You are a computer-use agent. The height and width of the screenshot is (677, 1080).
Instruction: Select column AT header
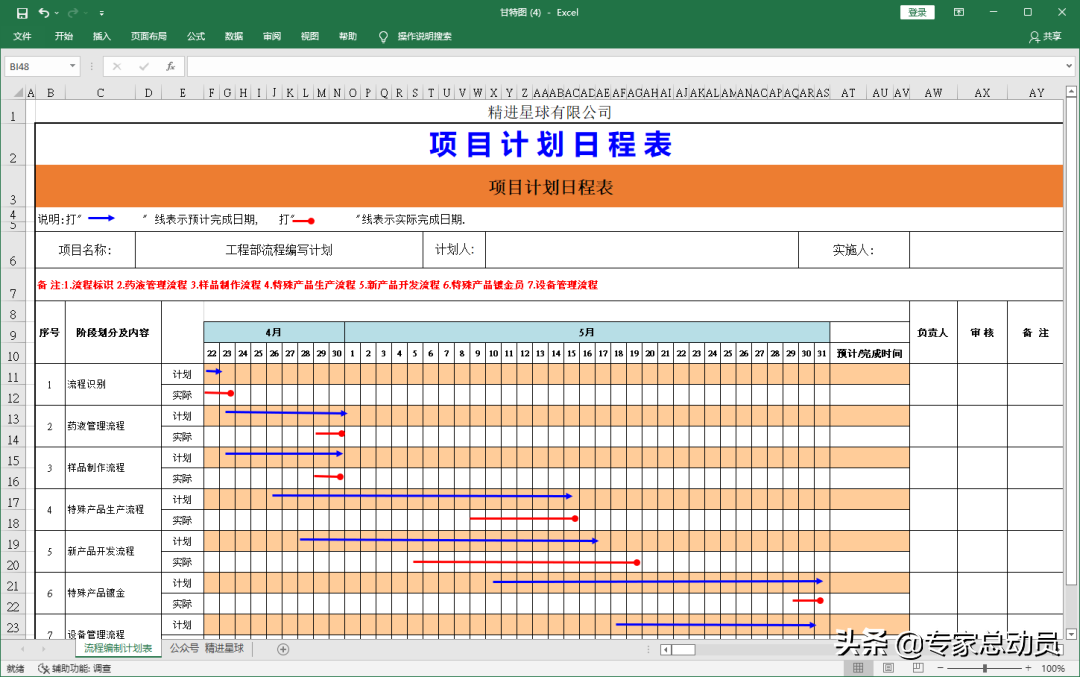click(849, 92)
